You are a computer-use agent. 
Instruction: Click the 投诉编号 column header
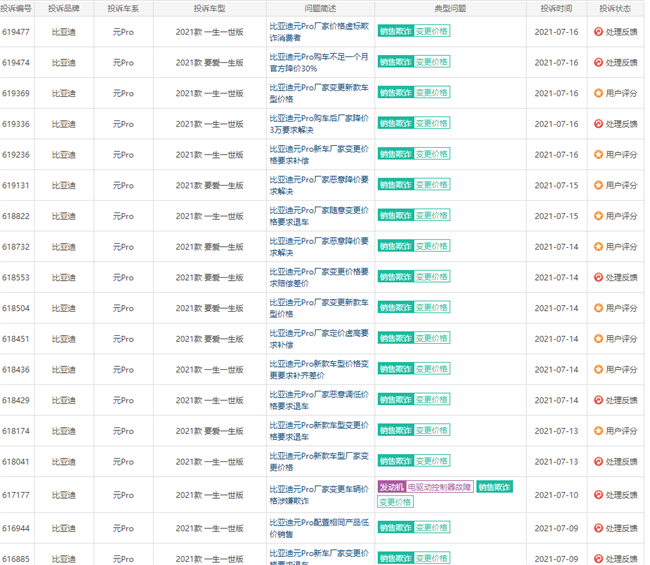tap(16, 8)
